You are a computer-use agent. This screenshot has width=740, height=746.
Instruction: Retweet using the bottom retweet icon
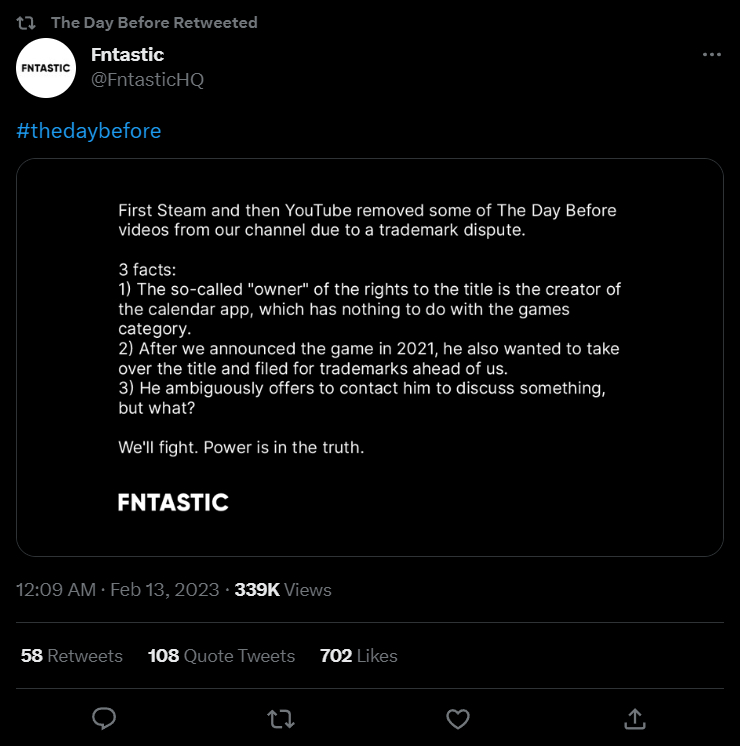(x=281, y=718)
